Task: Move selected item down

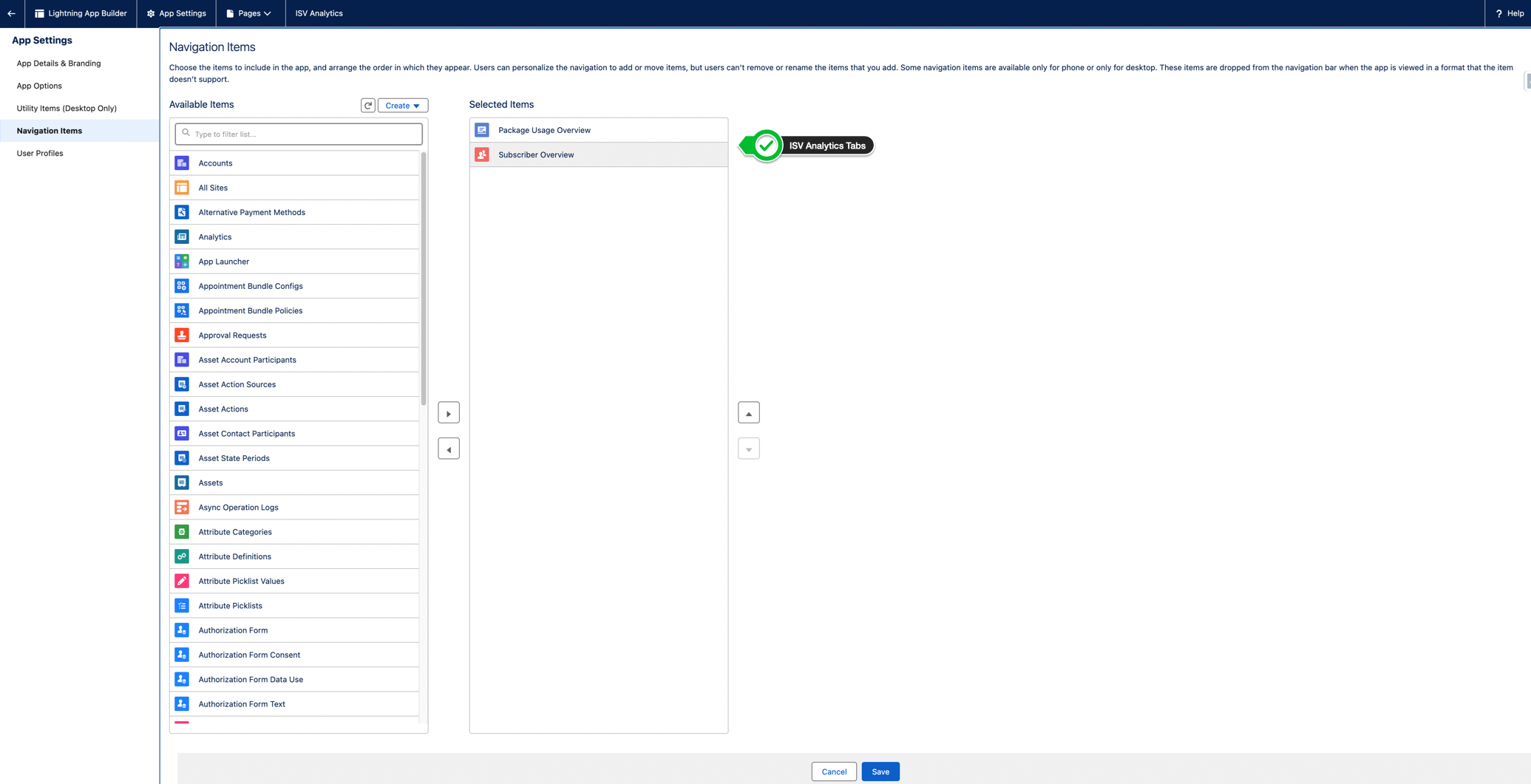Action: 749,449
